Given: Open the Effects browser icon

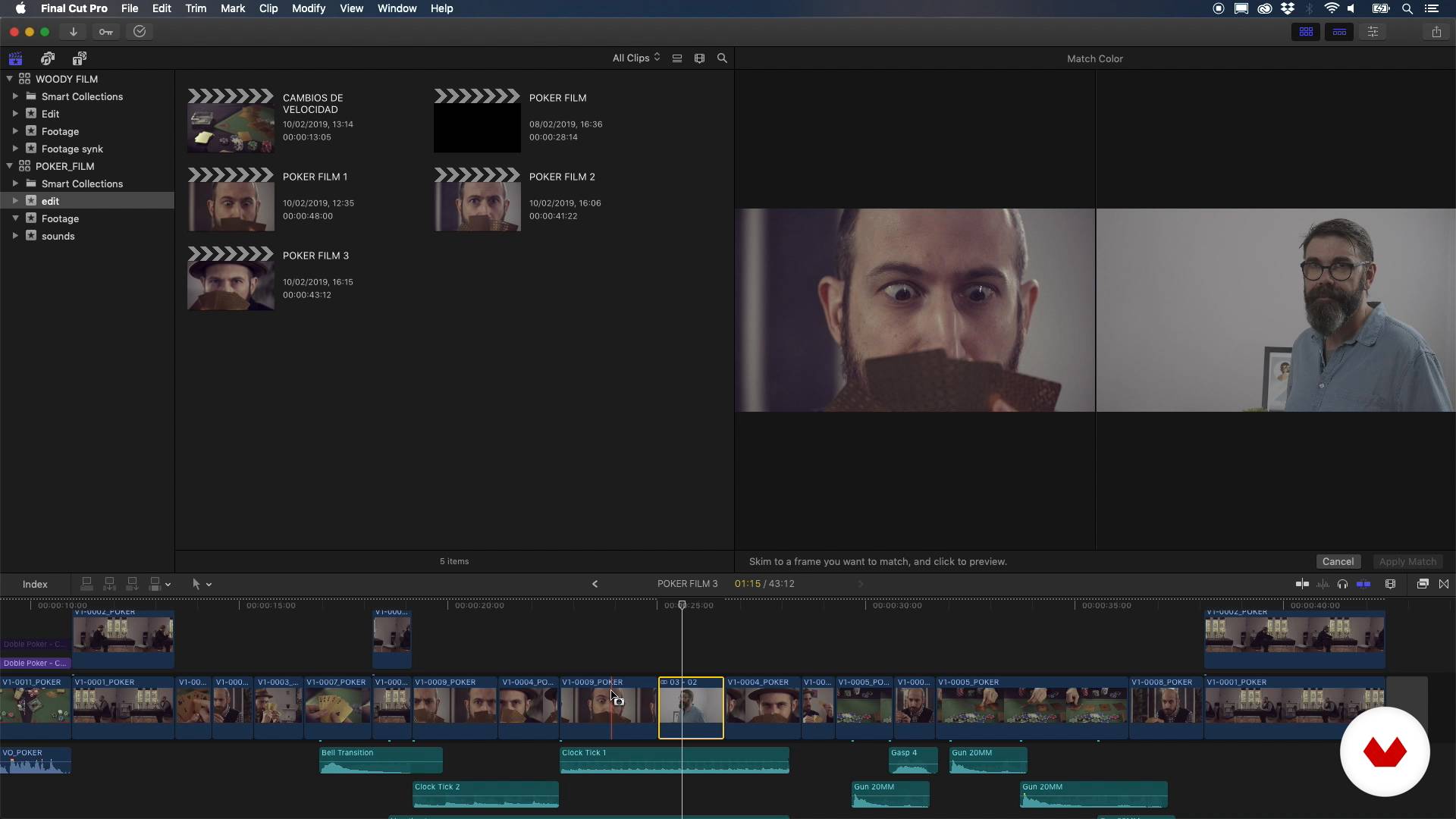Looking at the screenshot, I should click(1423, 584).
